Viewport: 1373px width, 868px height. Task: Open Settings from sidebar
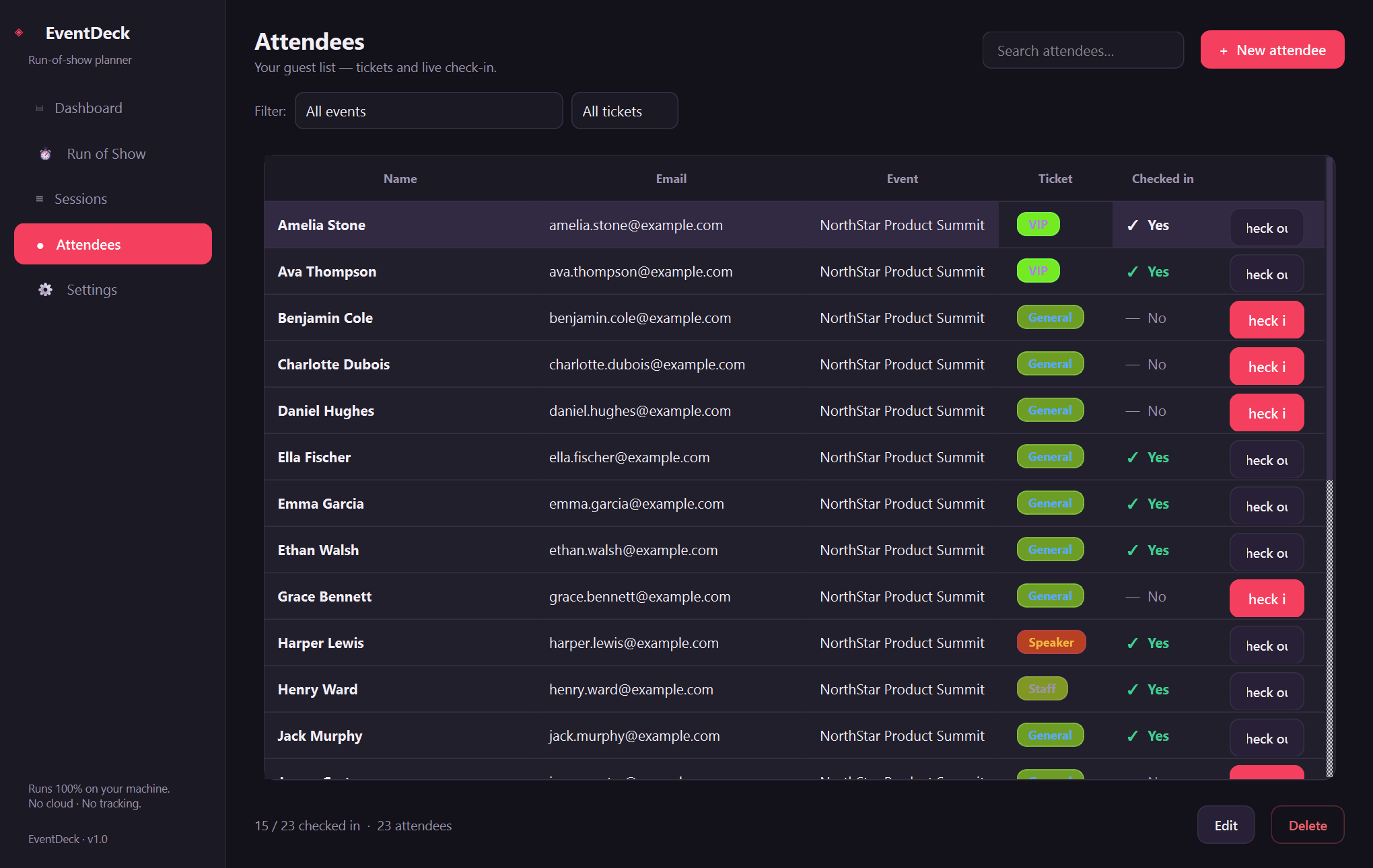[113, 290]
